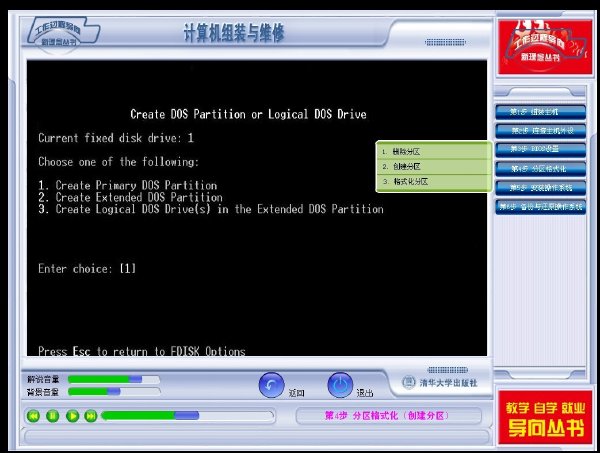Click the round blue 返回 return icon
Viewport: 600px width, 453px height.
tap(271, 385)
